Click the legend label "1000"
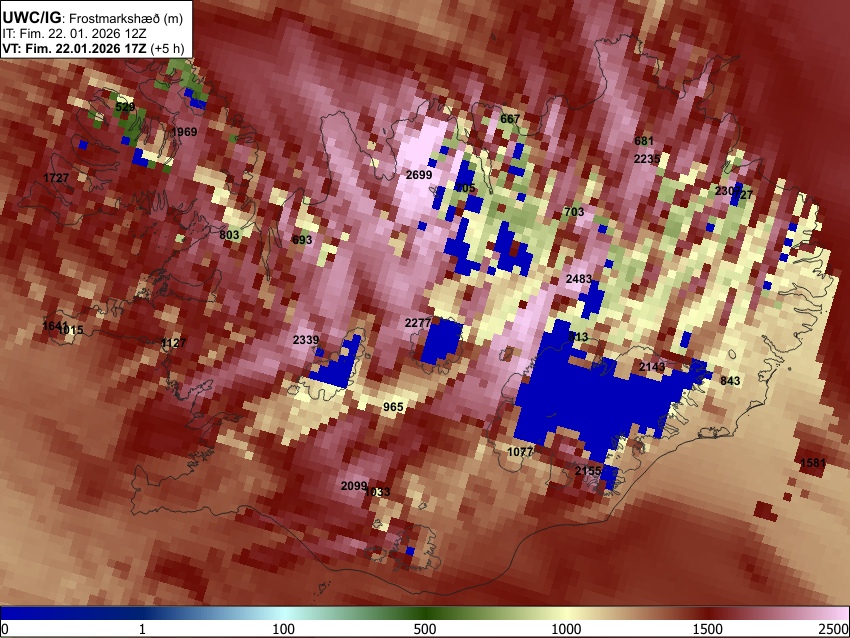Viewport: 850px width, 638px height. tap(566, 629)
